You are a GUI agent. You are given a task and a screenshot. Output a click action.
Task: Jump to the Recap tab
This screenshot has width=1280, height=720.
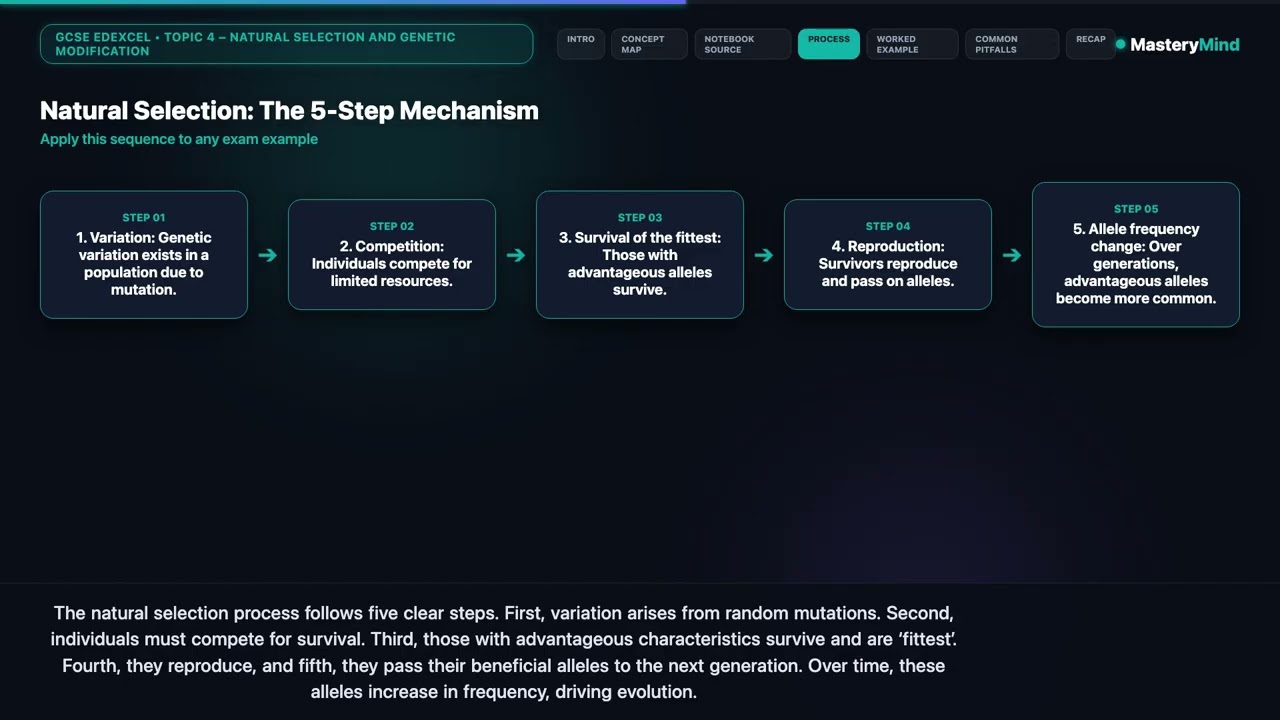coord(1090,44)
